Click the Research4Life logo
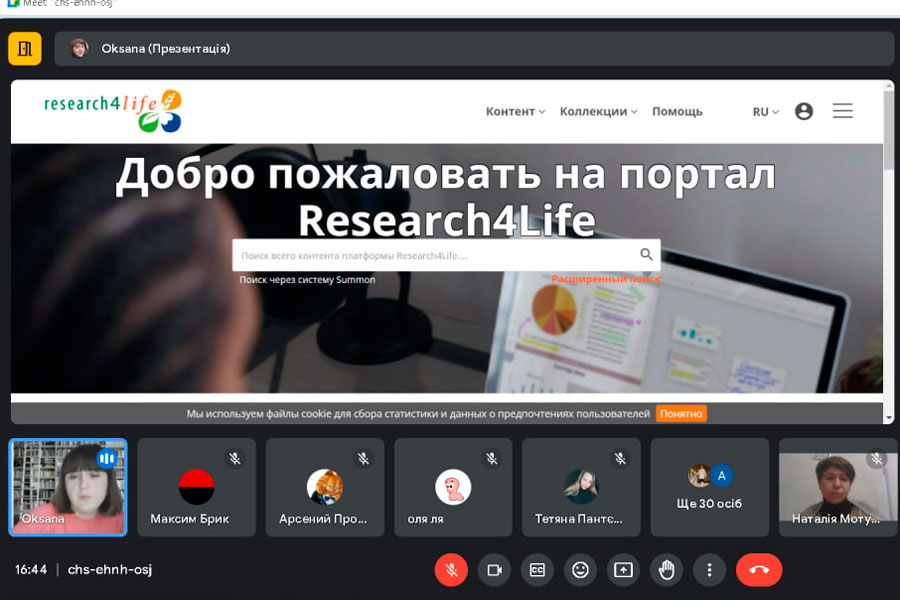This screenshot has height=600, width=900. (113, 111)
